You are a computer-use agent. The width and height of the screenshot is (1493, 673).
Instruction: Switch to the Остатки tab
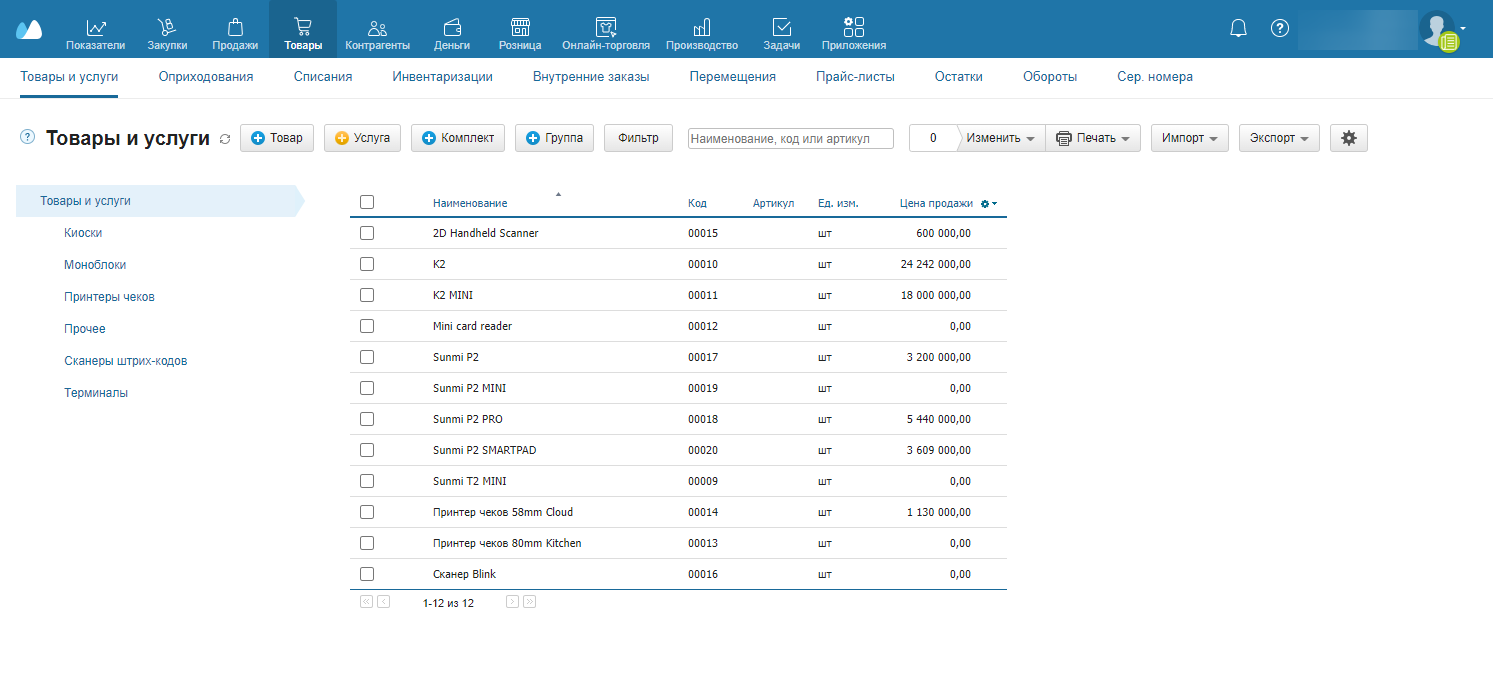(x=958, y=77)
